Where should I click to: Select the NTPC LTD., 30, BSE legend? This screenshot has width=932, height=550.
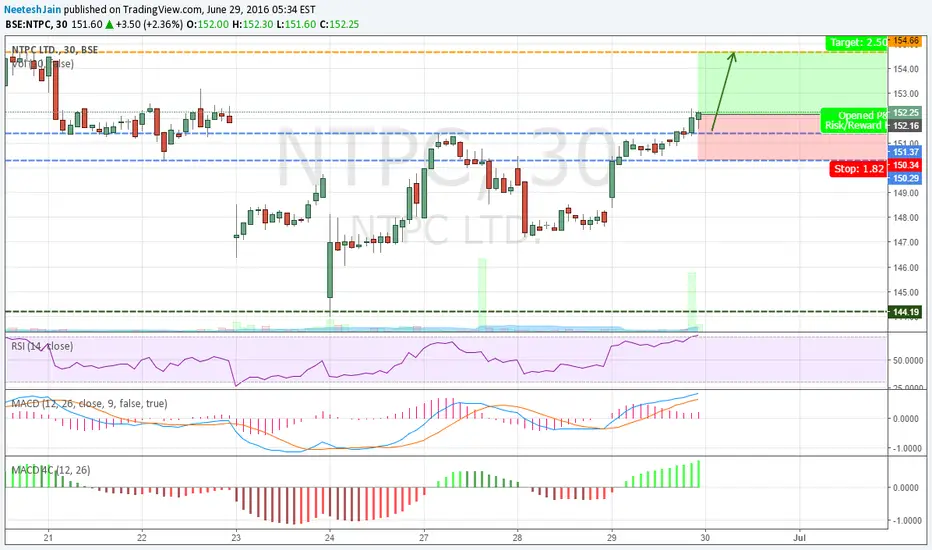coord(55,50)
